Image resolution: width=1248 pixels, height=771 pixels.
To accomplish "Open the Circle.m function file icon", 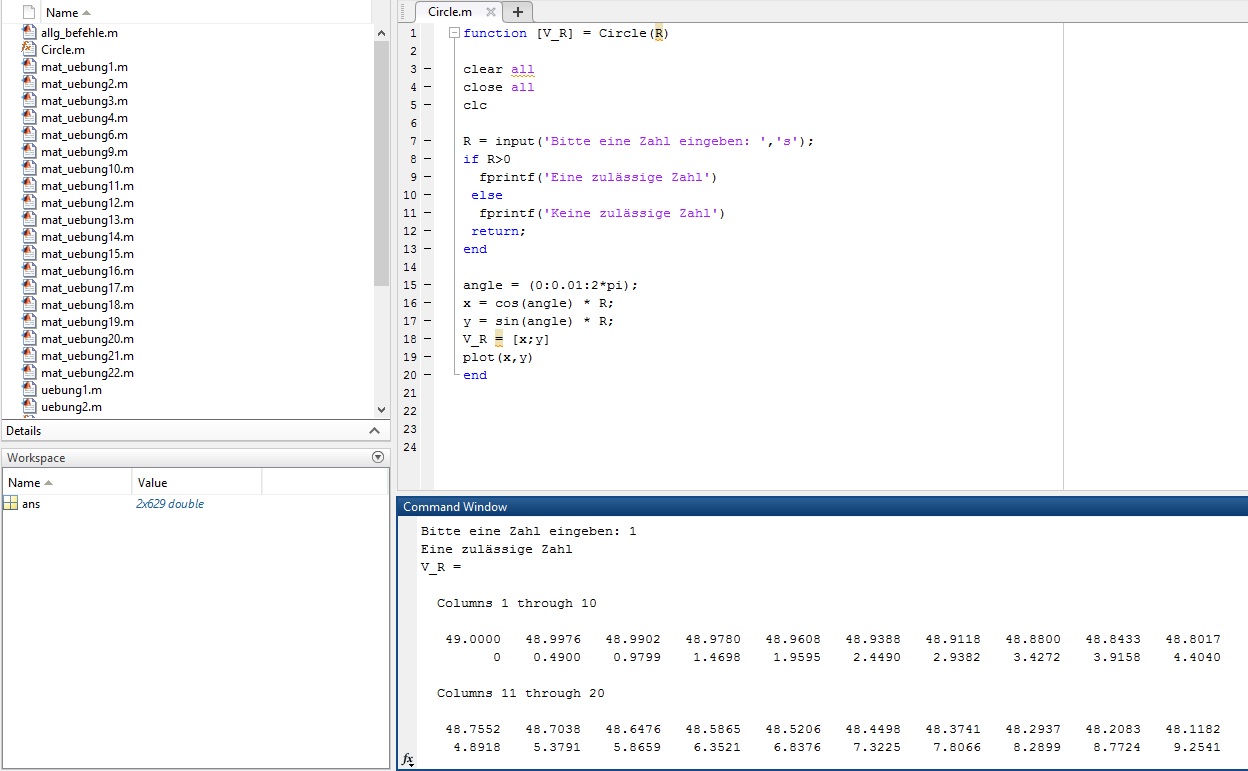I will [29, 50].
